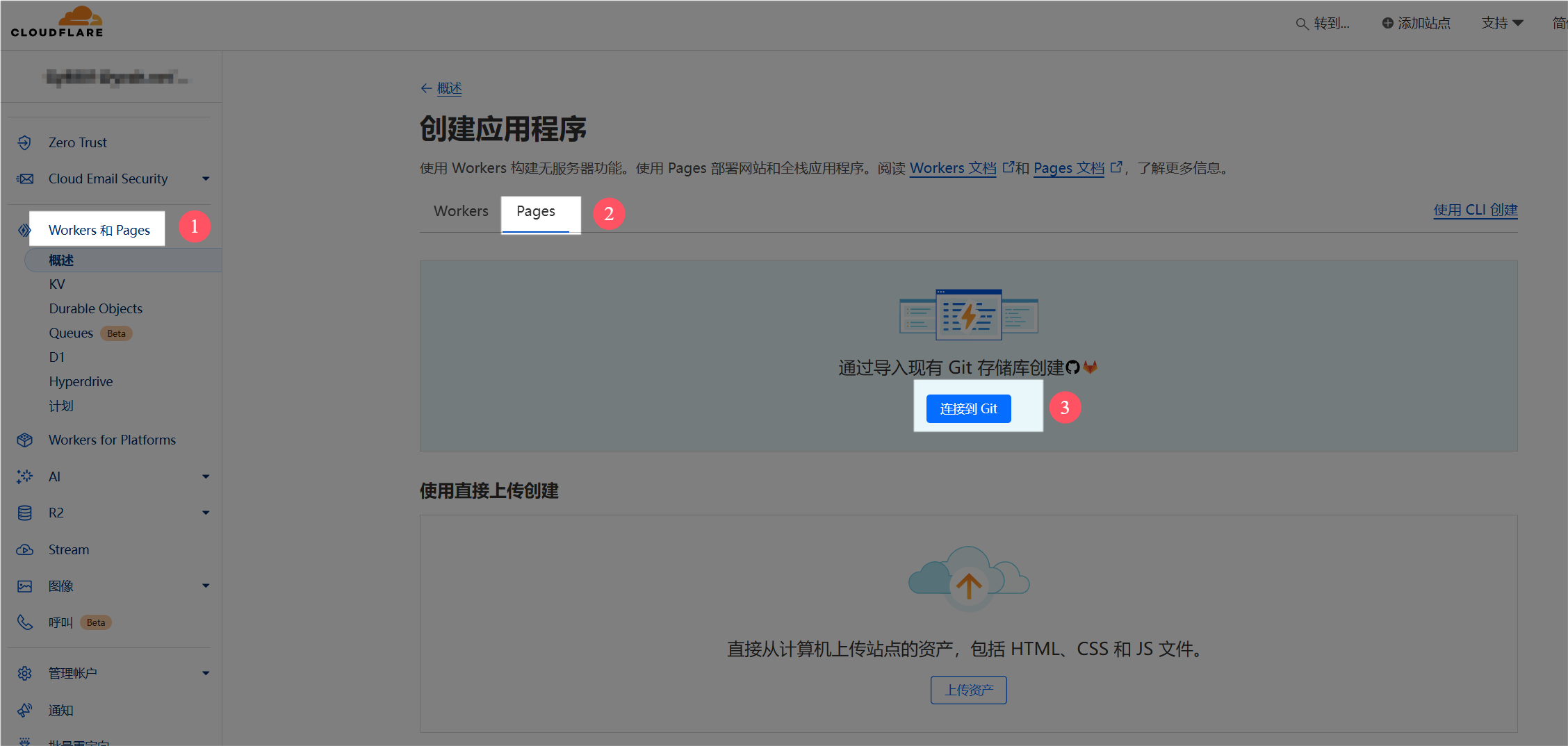Screen dimensions: 1568x746
Task: Go back via the 概述 breadcrumb link
Action: [449, 88]
